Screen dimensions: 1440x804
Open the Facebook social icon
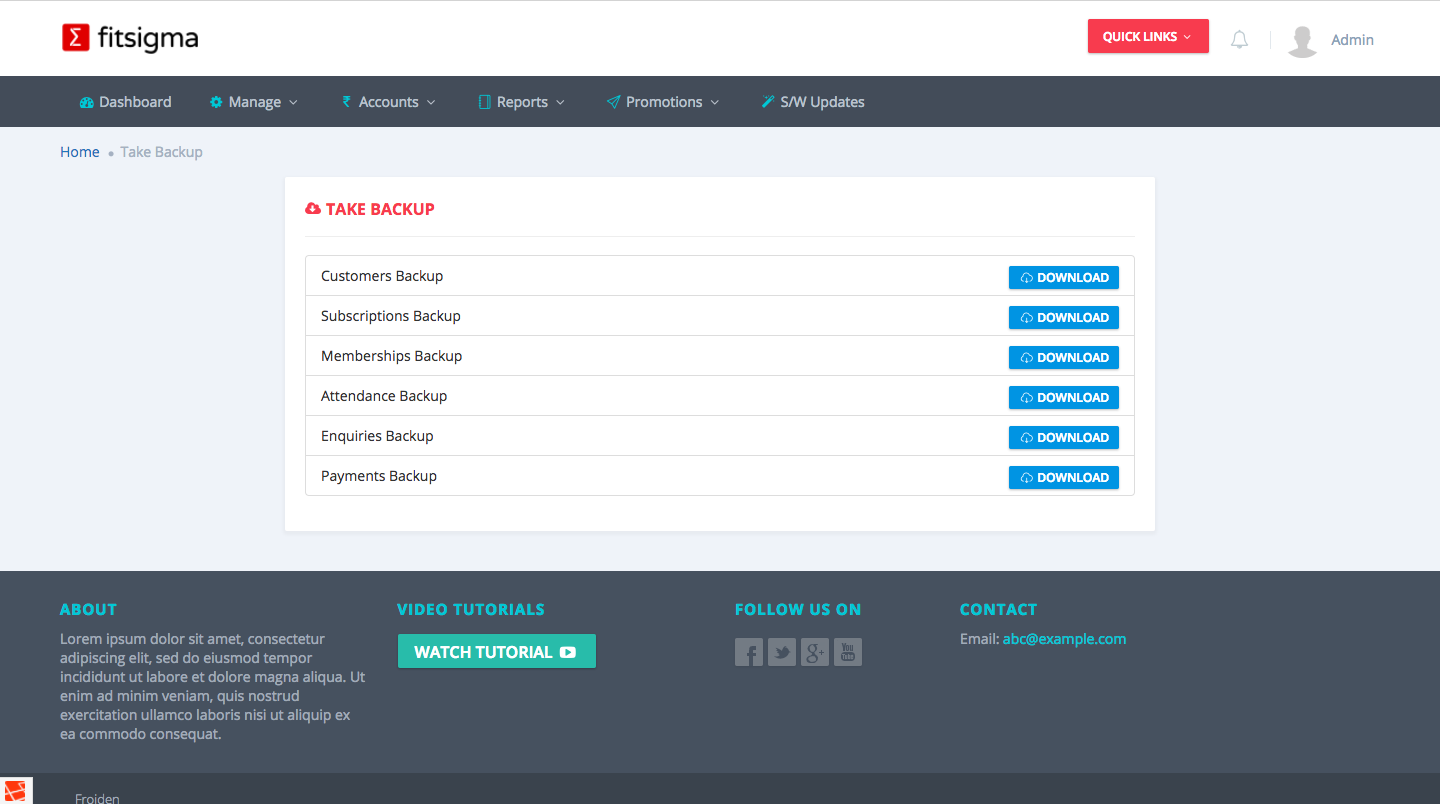[x=748, y=653]
